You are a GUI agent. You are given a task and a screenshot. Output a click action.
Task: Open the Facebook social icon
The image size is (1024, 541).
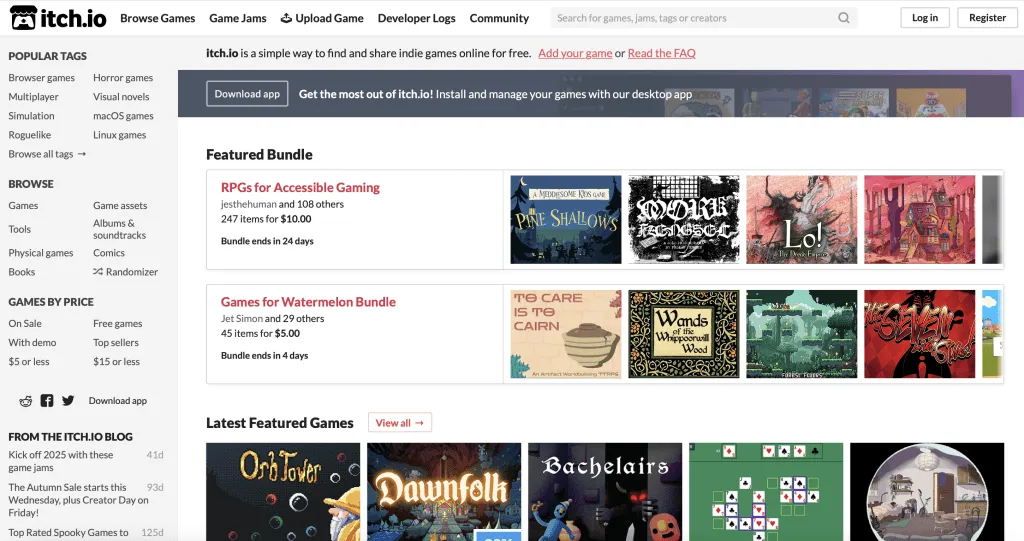pos(47,401)
